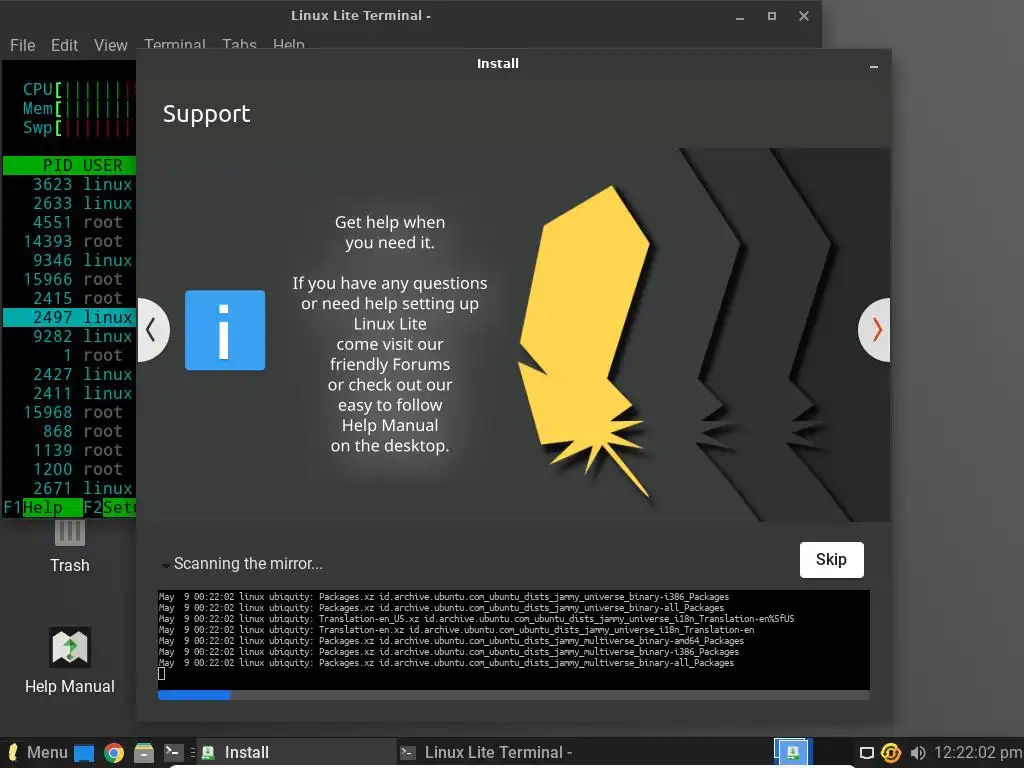This screenshot has width=1024, height=768.
Task: Switch to Install taskbar window button
Action: tap(296, 752)
